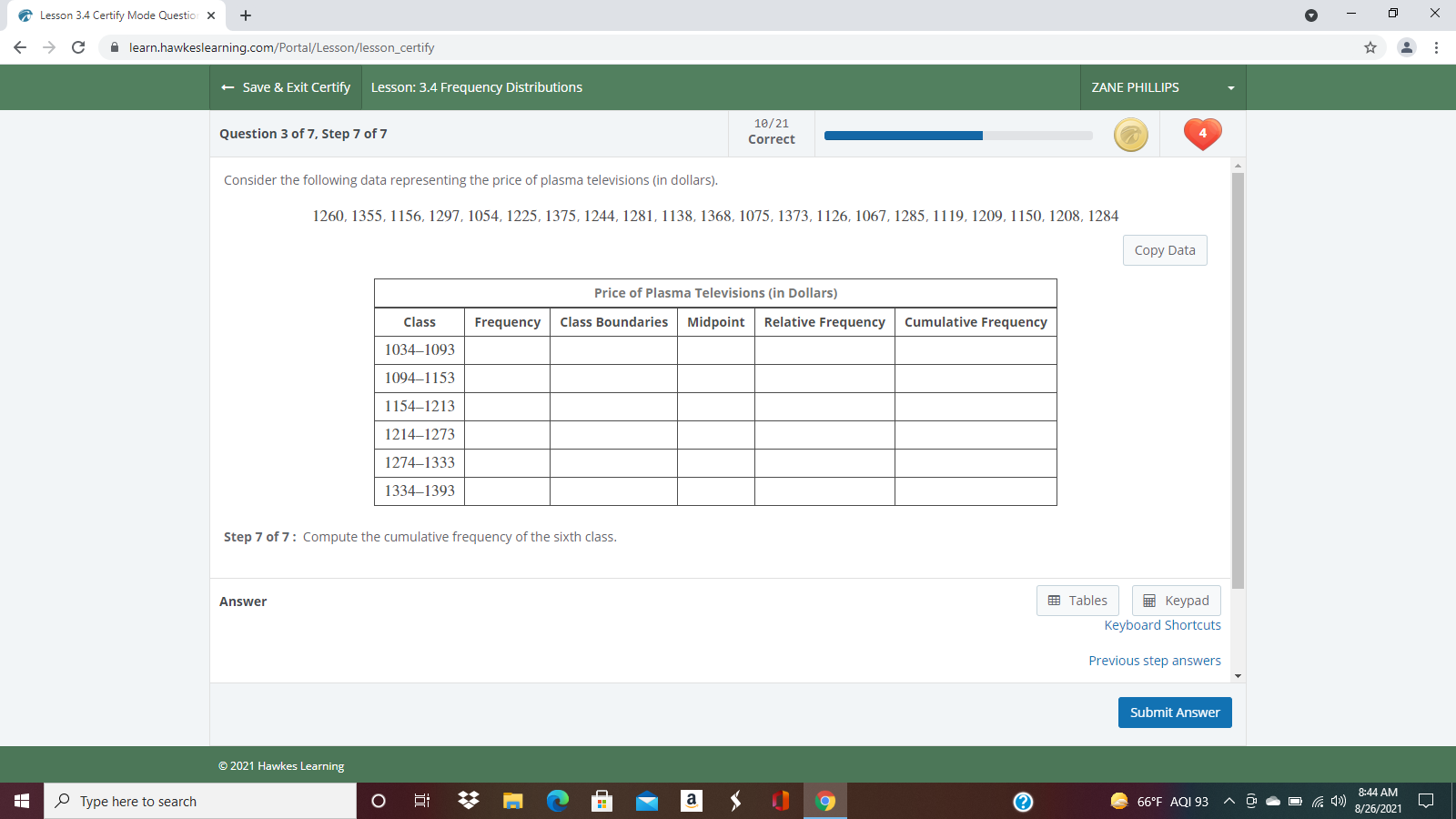1456x819 pixels.
Task: Click the red heart lives counter
Action: pos(1202,134)
